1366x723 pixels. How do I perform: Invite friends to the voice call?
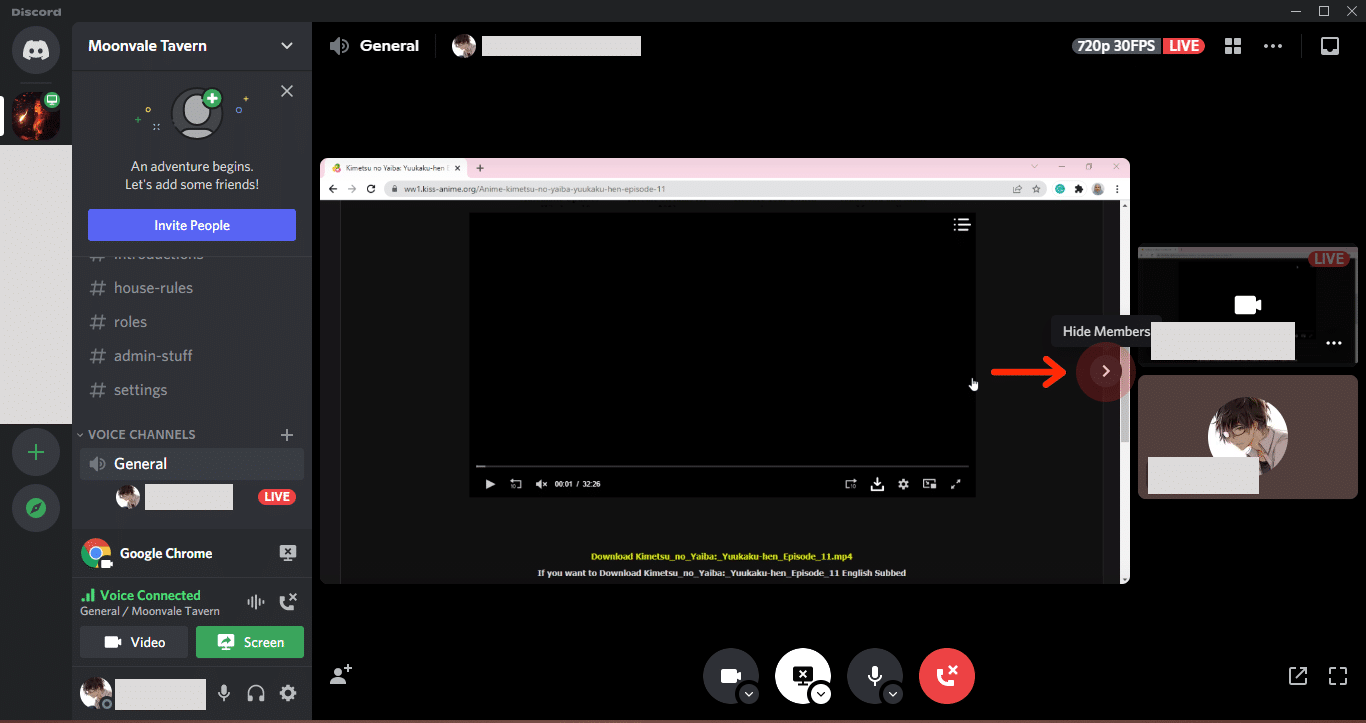[x=340, y=675]
